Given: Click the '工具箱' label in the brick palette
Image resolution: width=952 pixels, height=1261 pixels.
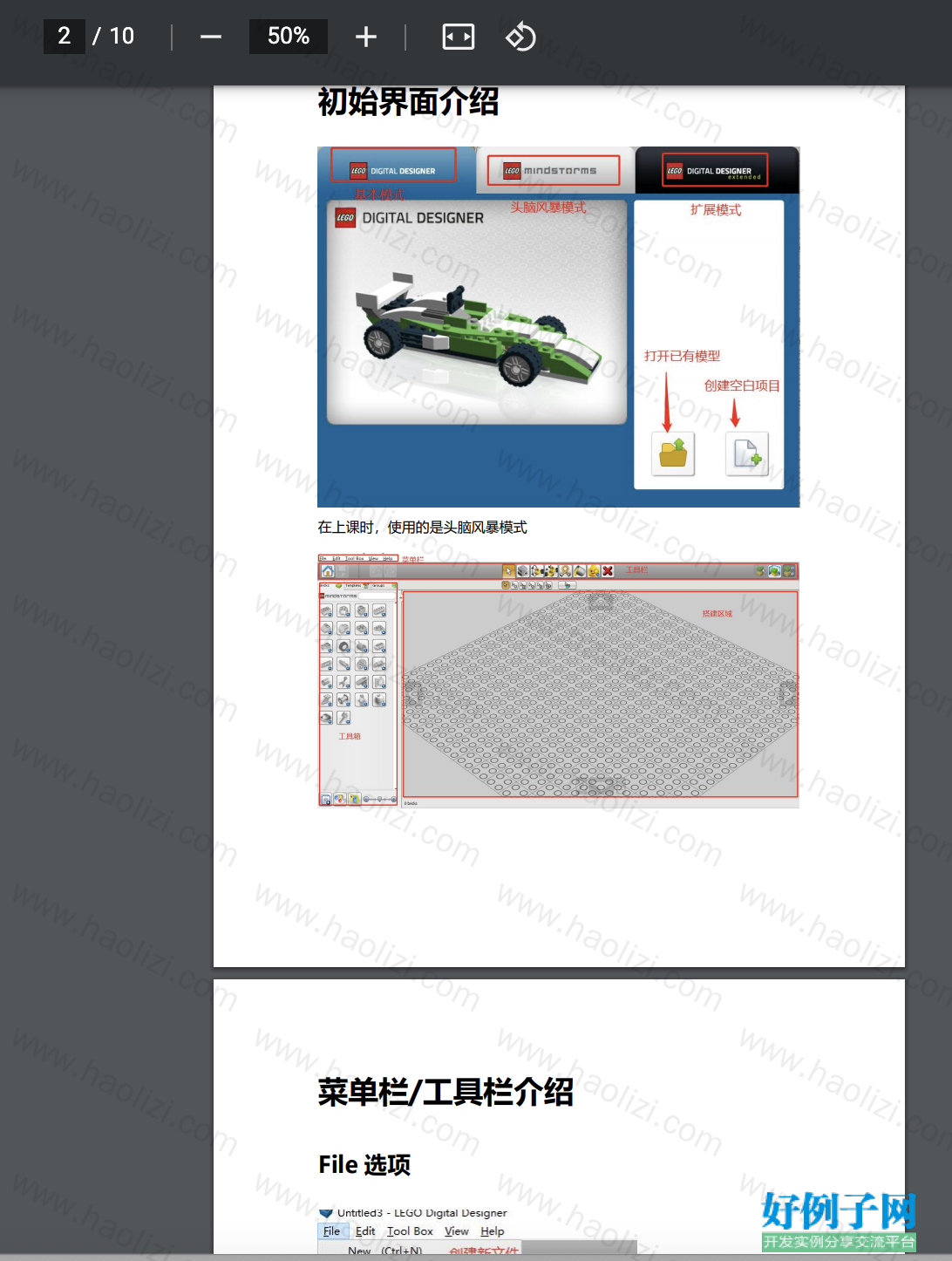Looking at the screenshot, I should click(350, 737).
